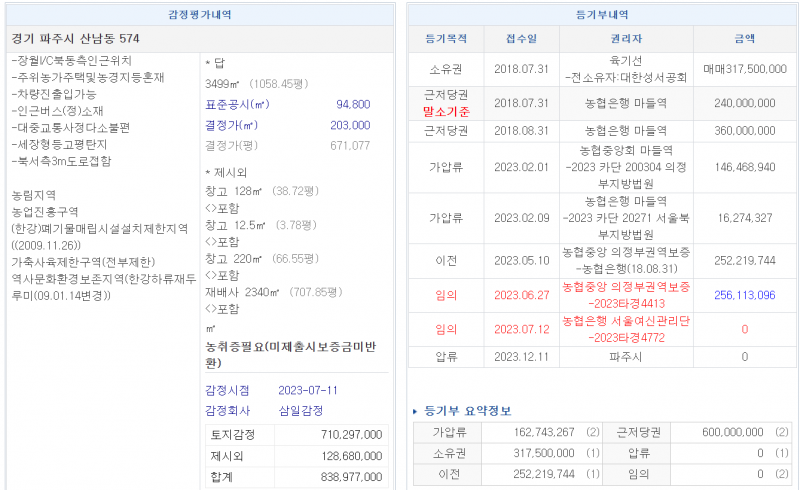Click the 등기부내역 panel header
Viewport: 800px width, 490px height.
pos(602,15)
